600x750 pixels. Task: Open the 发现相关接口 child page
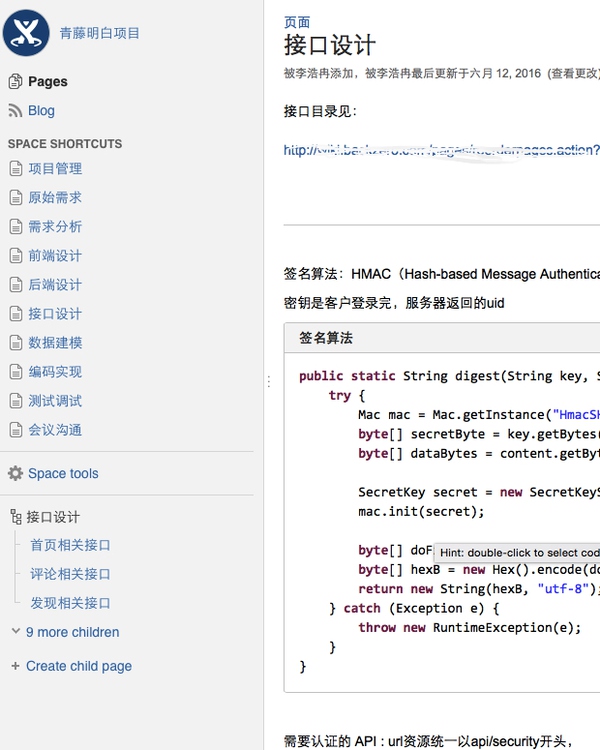[x=70, y=603]
